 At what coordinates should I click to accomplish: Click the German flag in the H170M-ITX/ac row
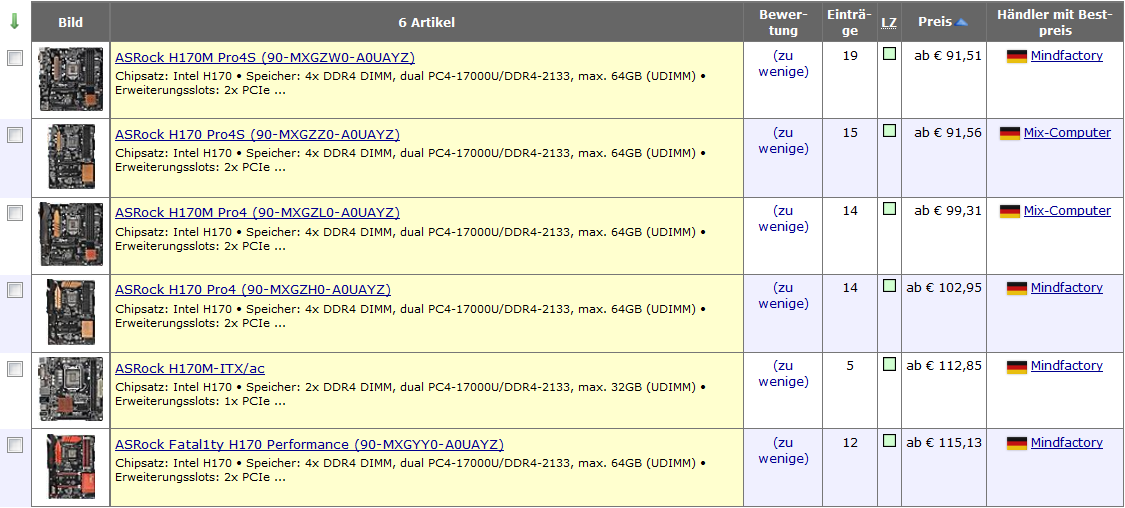tap(1017, 367)
